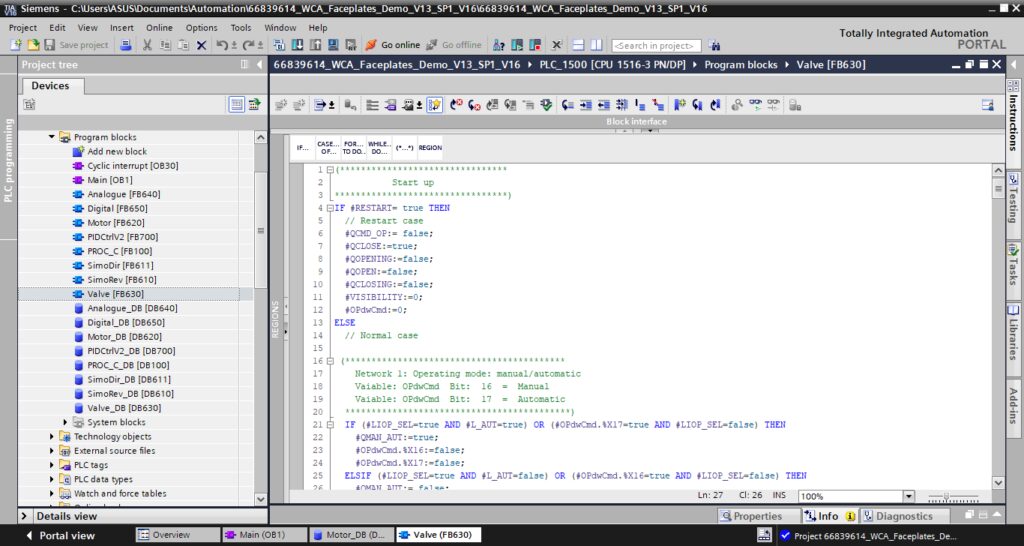Collapse the Project tree panel arrow
Viewport: 1024px width, 546px height.
click(x=259, y=64)
